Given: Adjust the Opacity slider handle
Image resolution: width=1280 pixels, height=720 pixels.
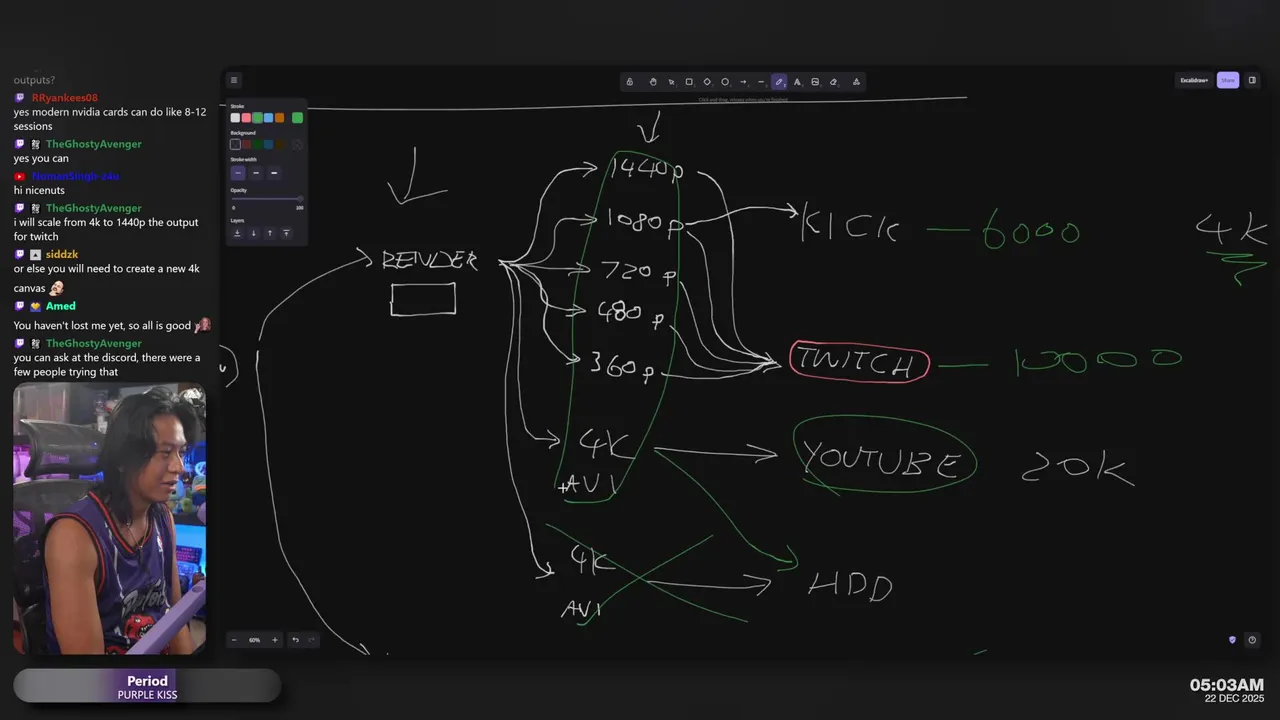Looking at the screenshot, I should (x=300, y=198).
